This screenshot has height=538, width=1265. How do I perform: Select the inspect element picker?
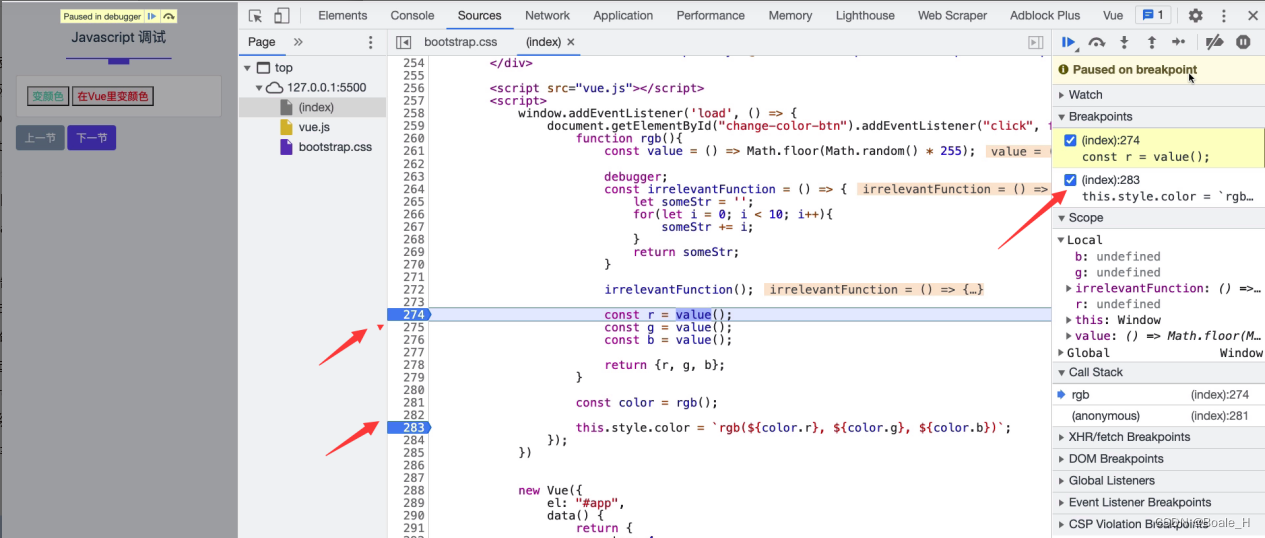pyautogui.click(x=255, y=15)
